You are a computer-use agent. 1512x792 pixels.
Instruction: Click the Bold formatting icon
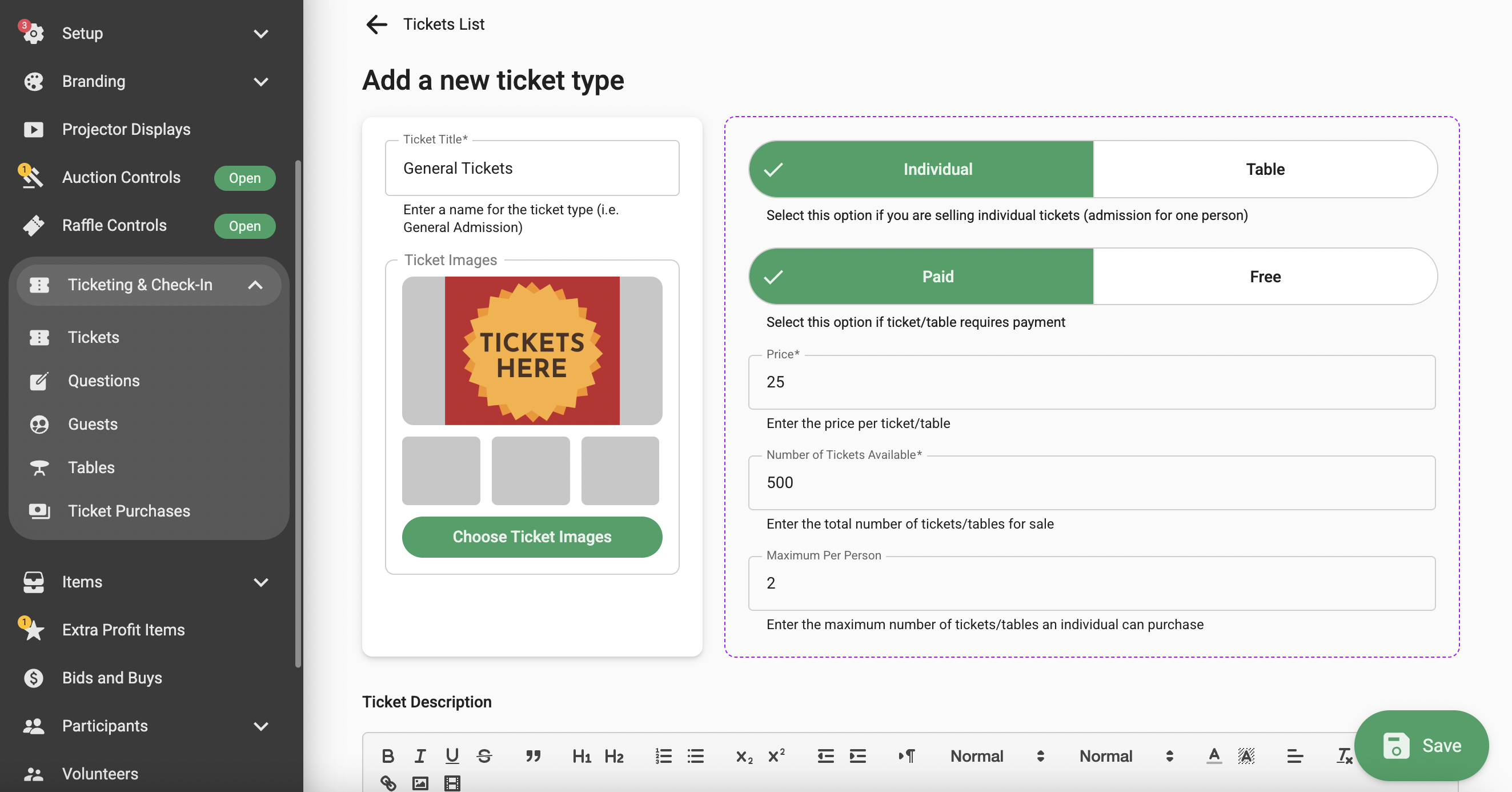pos(387,756)
